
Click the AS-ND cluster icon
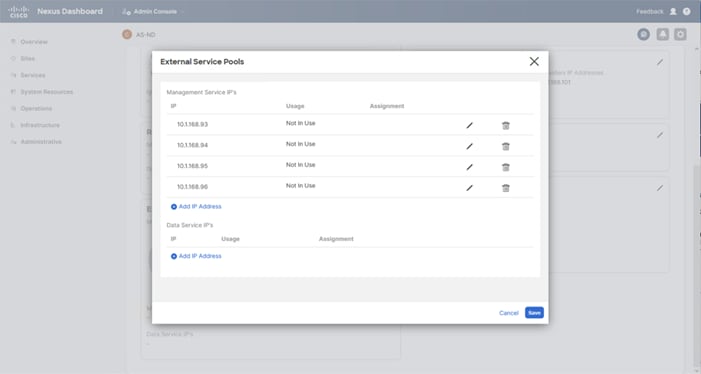(127, 34)
